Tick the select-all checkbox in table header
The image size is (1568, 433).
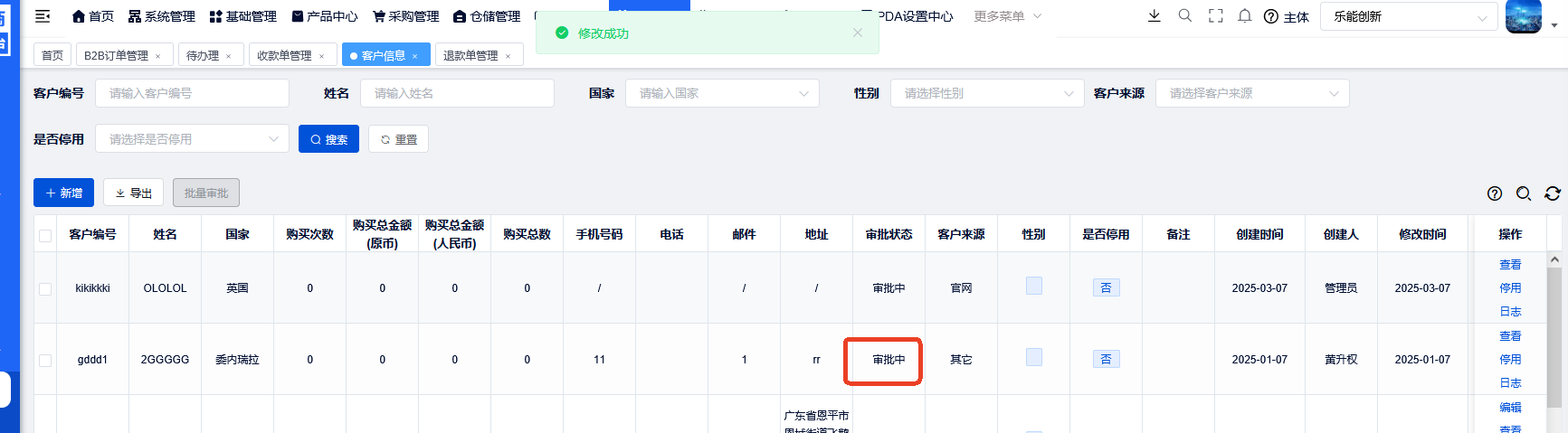pos(45,235)
